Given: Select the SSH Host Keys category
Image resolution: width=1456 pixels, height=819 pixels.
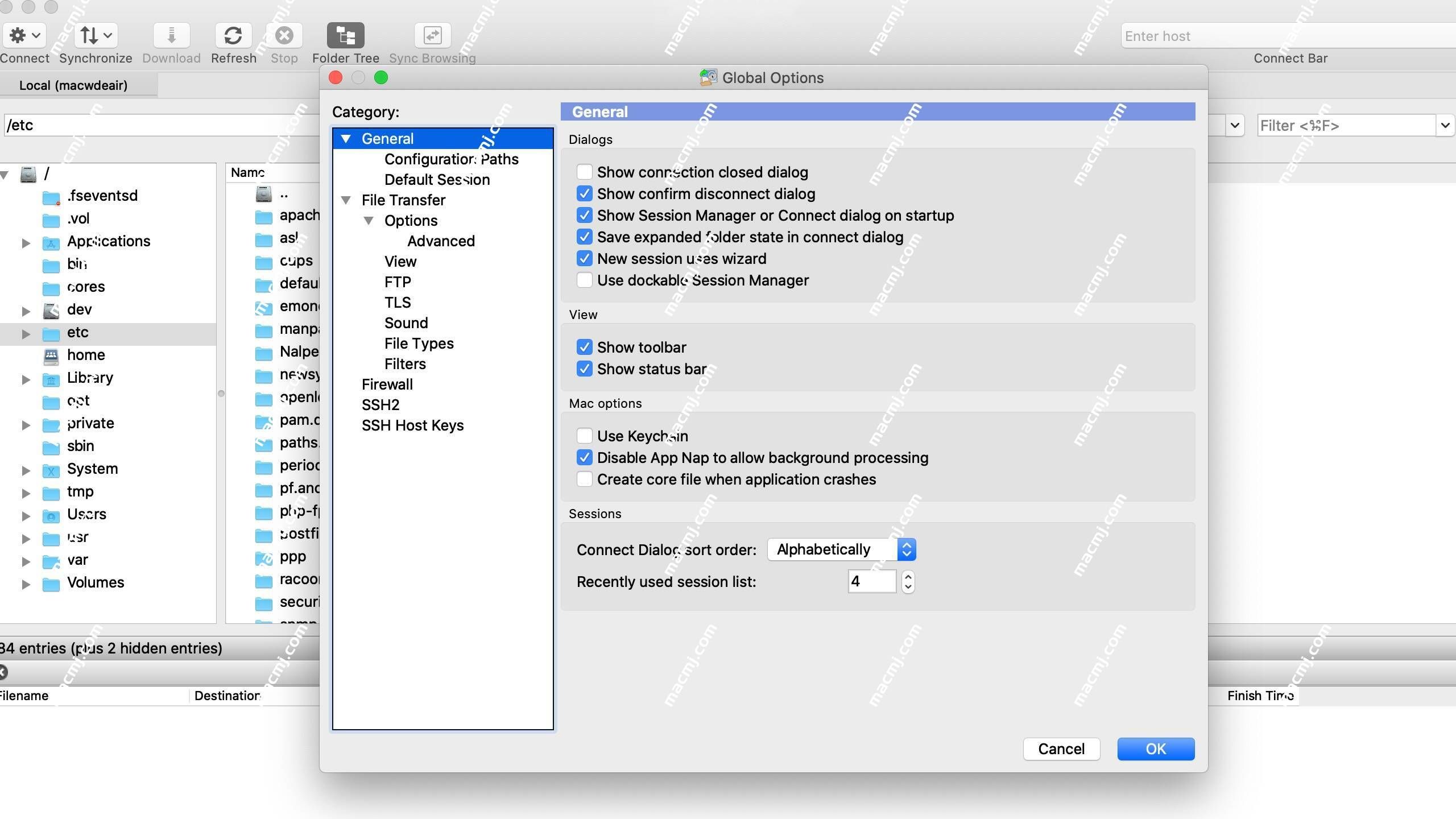Looking at the screenshot, I should coord(412,425).
